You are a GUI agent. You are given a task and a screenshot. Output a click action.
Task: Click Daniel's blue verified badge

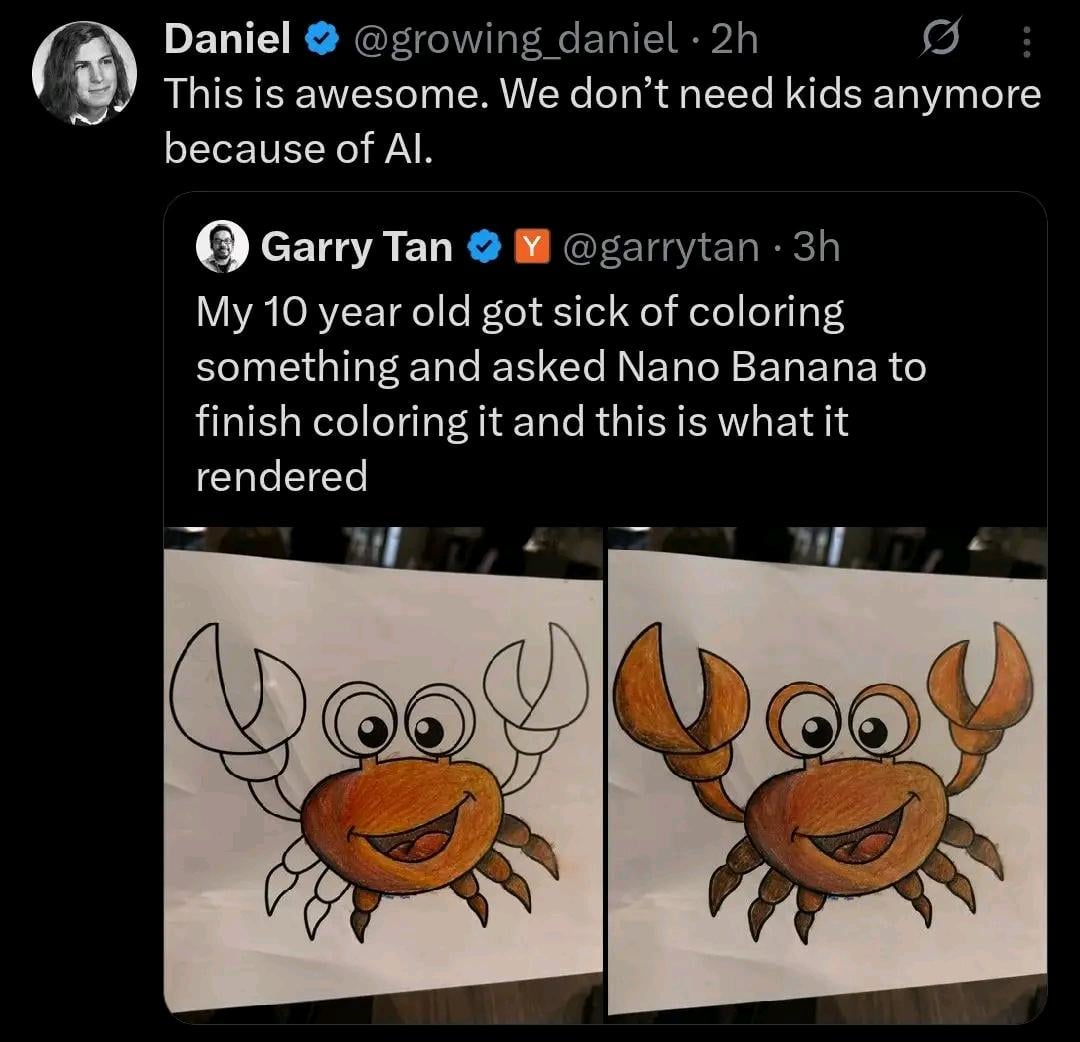click(319, 41)
